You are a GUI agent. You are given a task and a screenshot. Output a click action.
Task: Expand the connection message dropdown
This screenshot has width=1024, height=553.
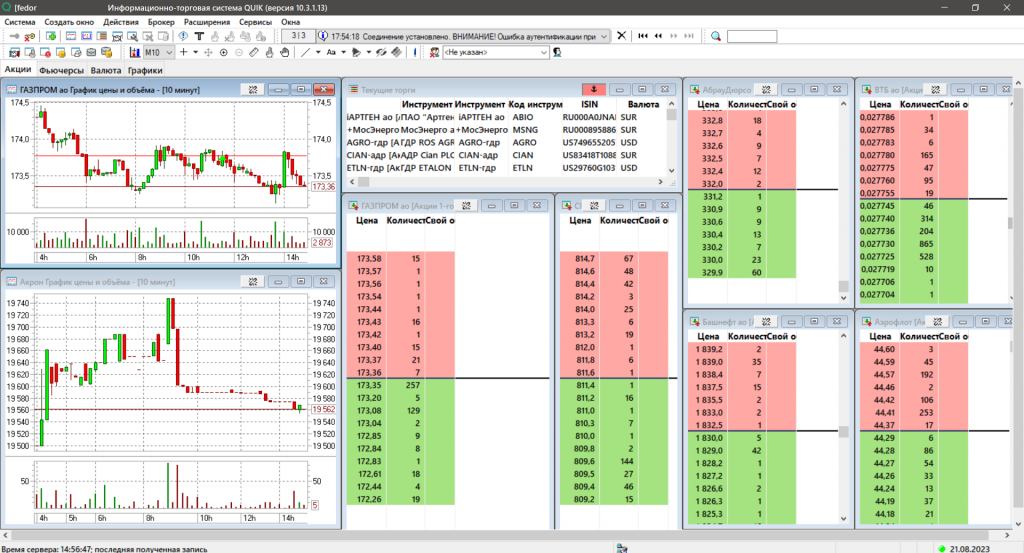pyautogui.click(x=602, y=36)
